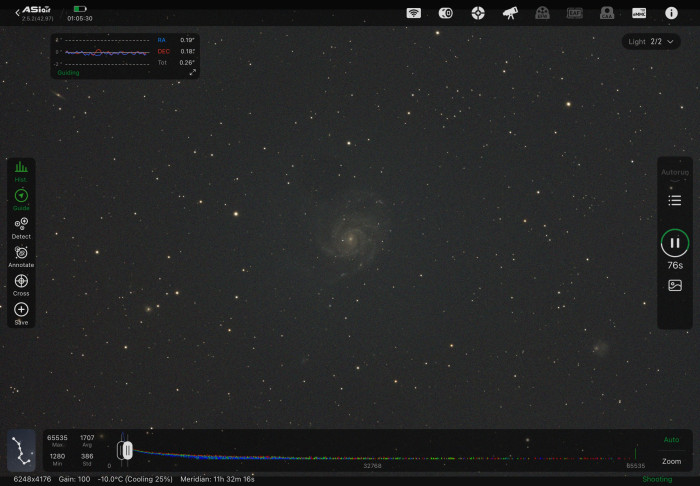The width and height of the screenshot is (700, 486).
Task: Select the Annotate tool
Action: click(21, 257)
